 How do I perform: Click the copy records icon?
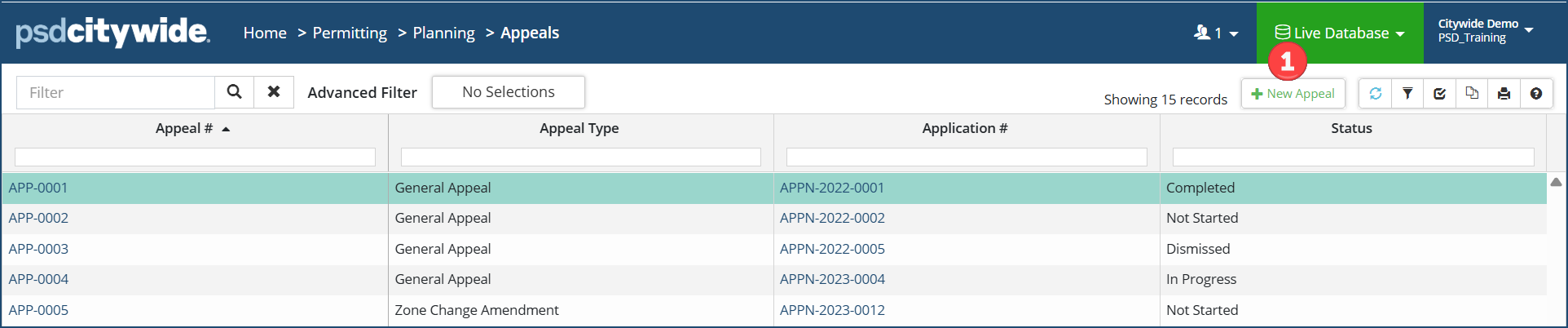(x=1472, y=94)
